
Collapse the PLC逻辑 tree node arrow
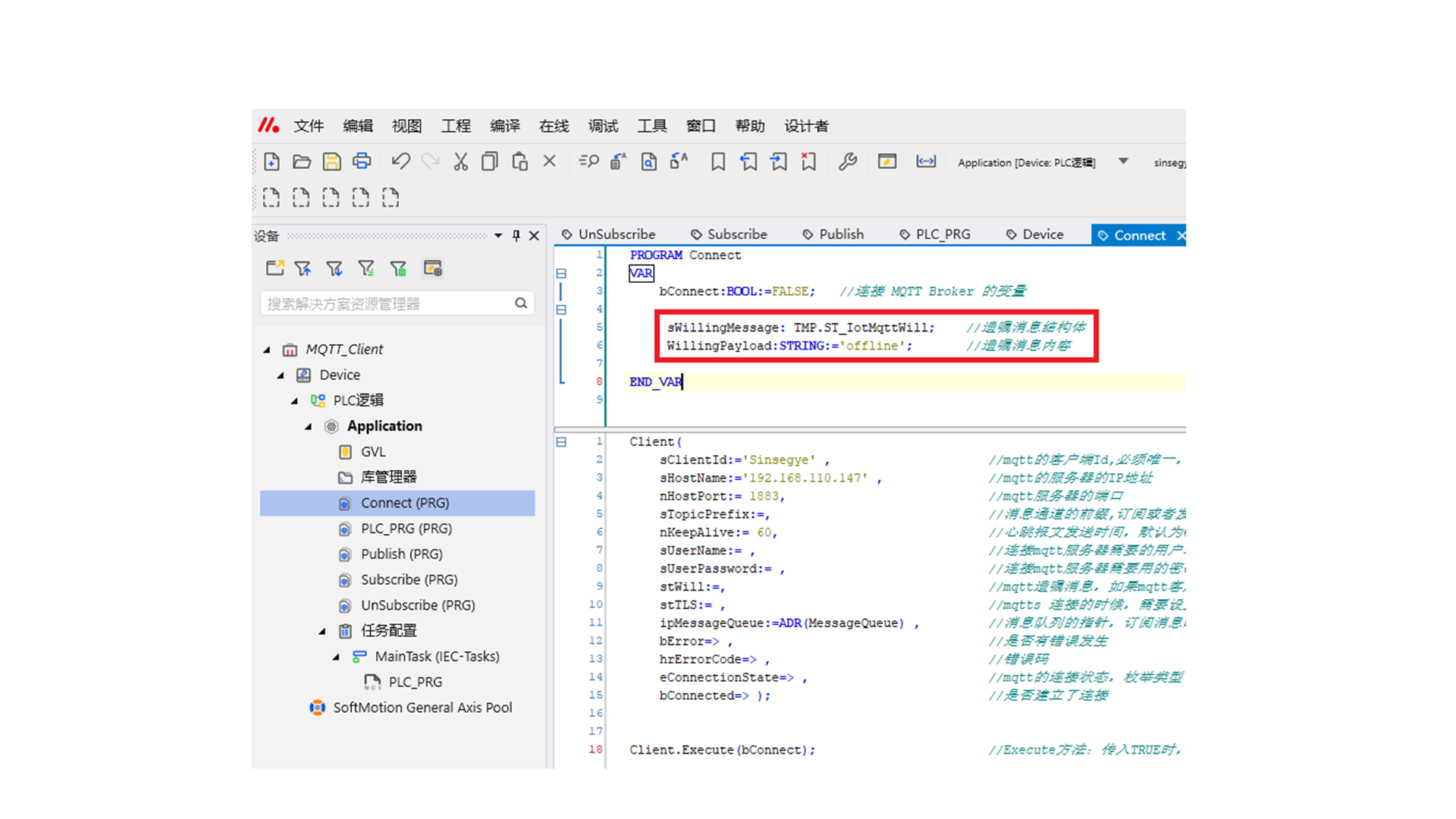[x=294, y=400]
